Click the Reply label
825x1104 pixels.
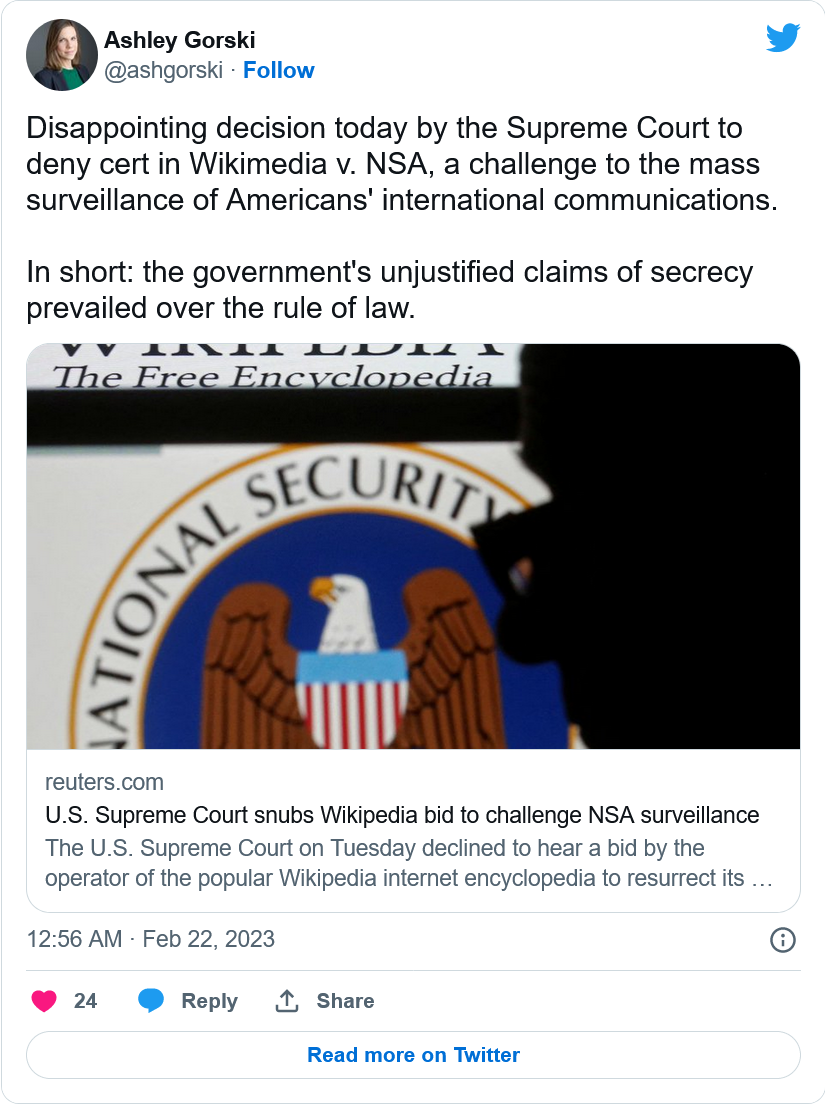coord(209,1001)
